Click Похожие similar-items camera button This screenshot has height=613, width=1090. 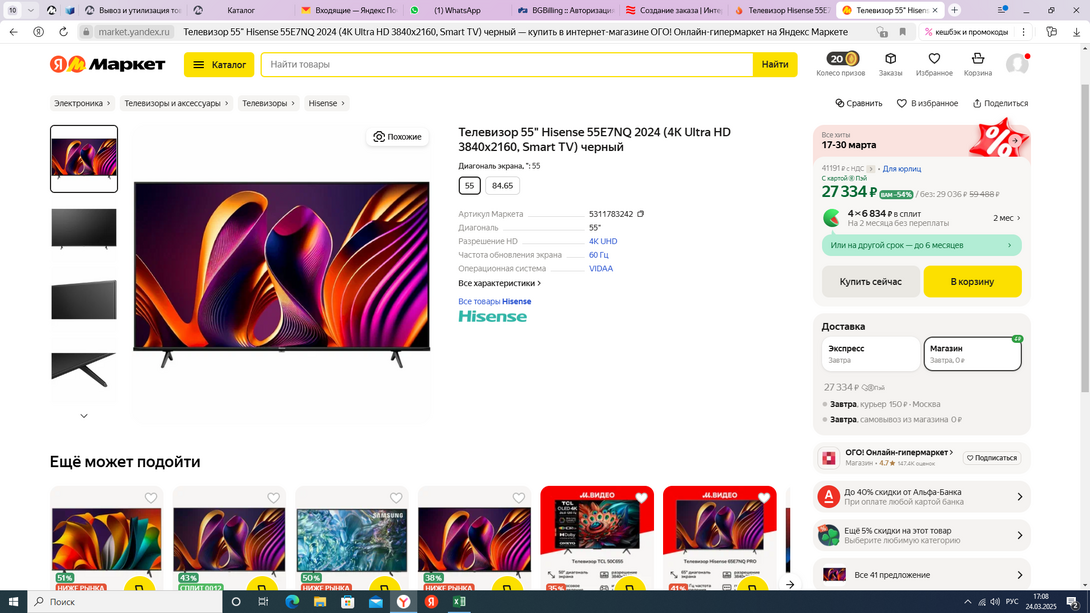click(398, 136)
